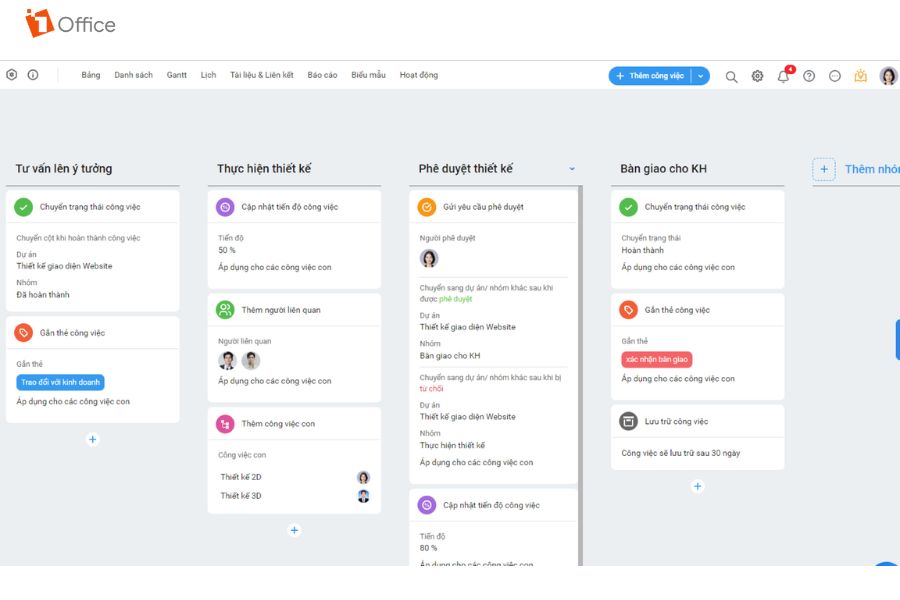
Task: Open the Tài liệu & Liên kết tab
Action: pos(262,75)
